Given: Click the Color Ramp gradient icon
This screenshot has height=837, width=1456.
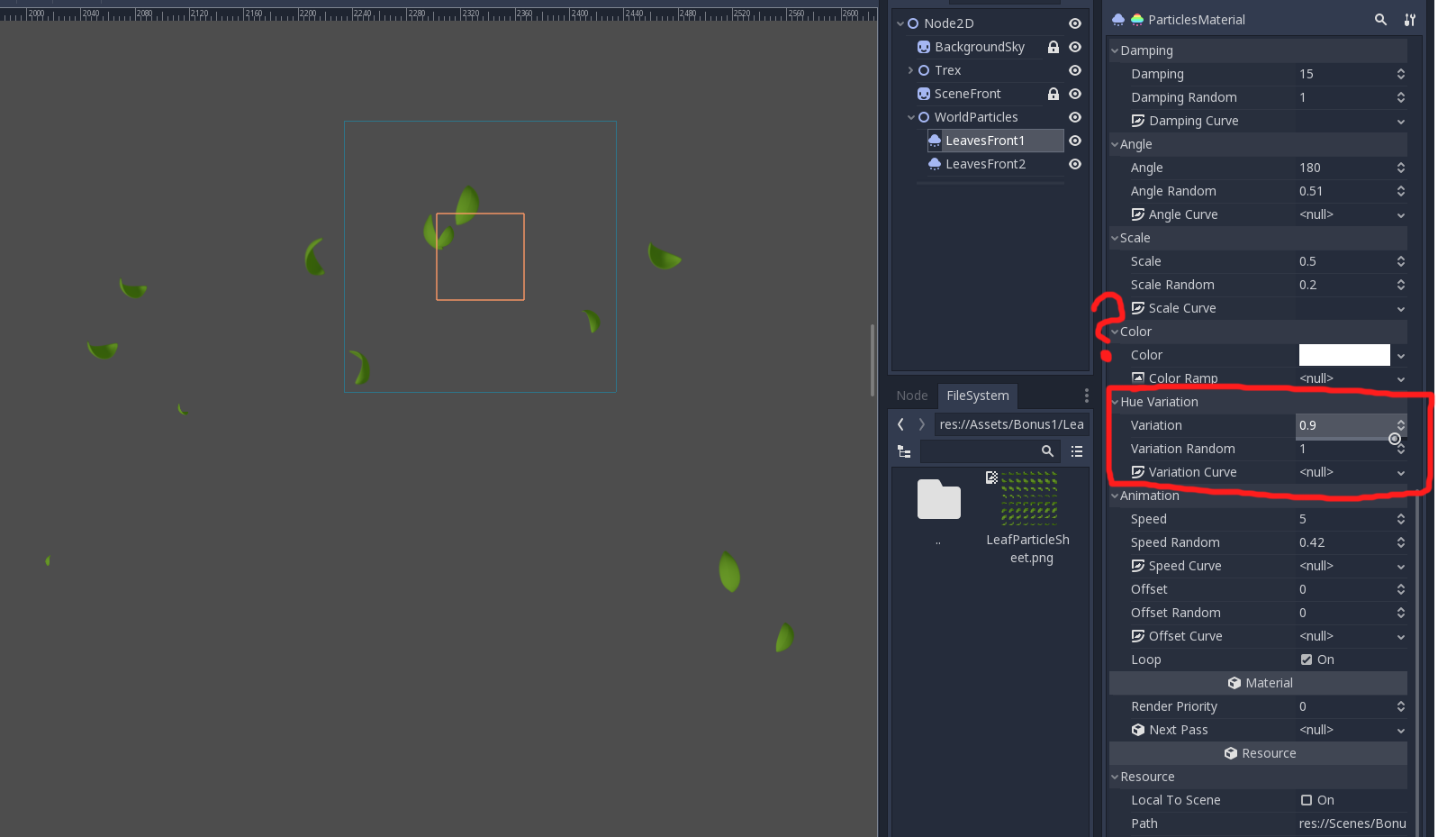Looking at the screenshot, I should click(x=1138, y=378).
